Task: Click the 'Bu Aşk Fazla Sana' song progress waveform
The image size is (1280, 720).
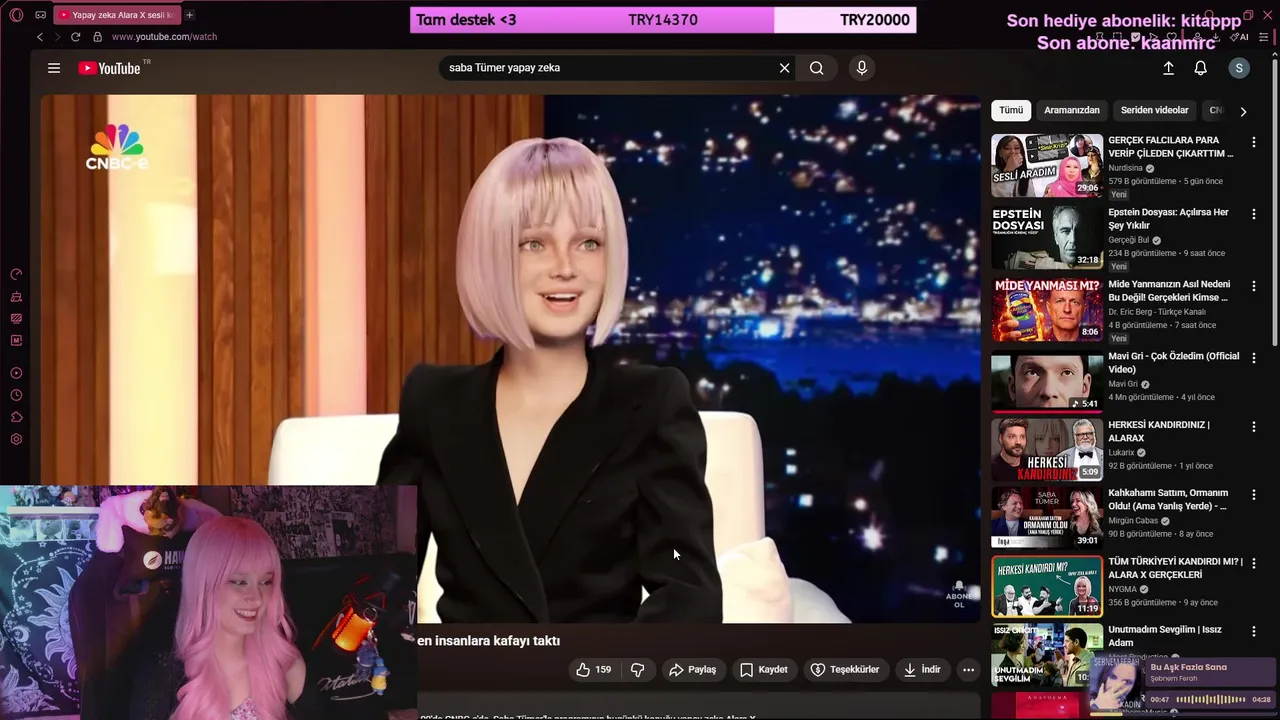Action: pos(1210,699)
